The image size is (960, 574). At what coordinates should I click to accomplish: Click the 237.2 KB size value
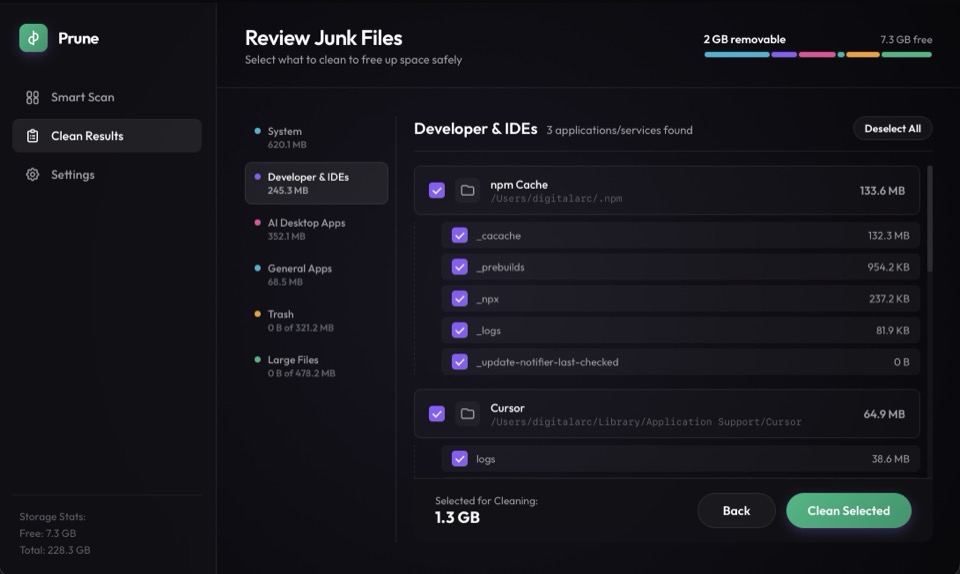point(888,299)
